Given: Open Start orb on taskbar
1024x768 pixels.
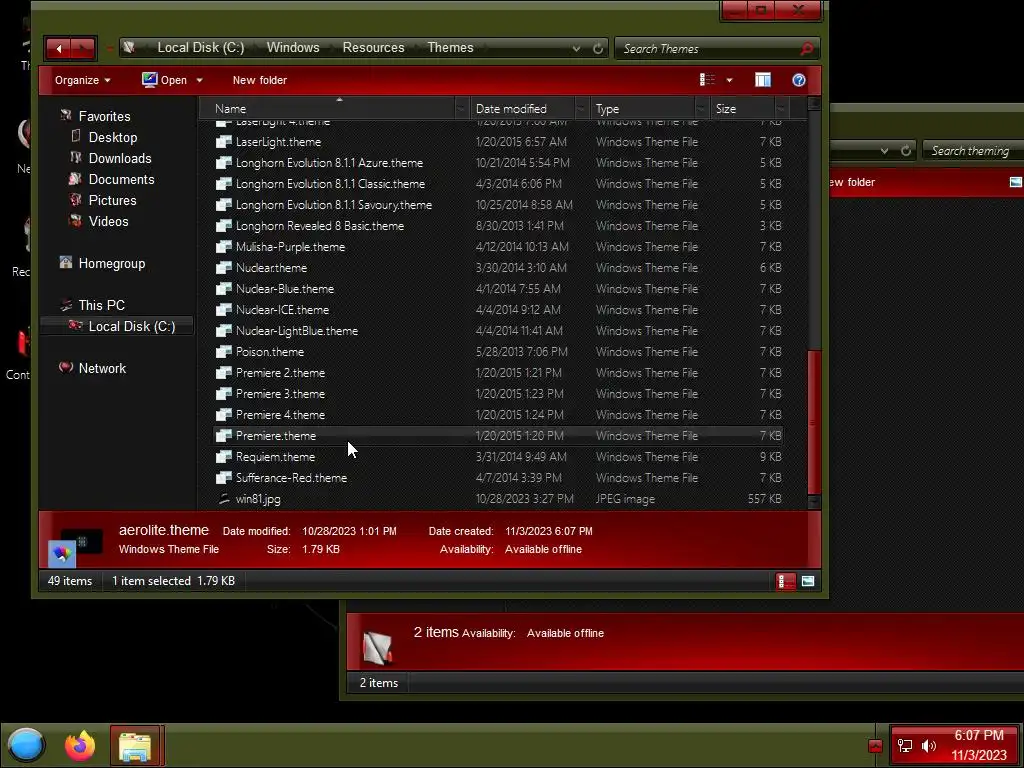Looking at the screenshot, I should coord(25,745).
